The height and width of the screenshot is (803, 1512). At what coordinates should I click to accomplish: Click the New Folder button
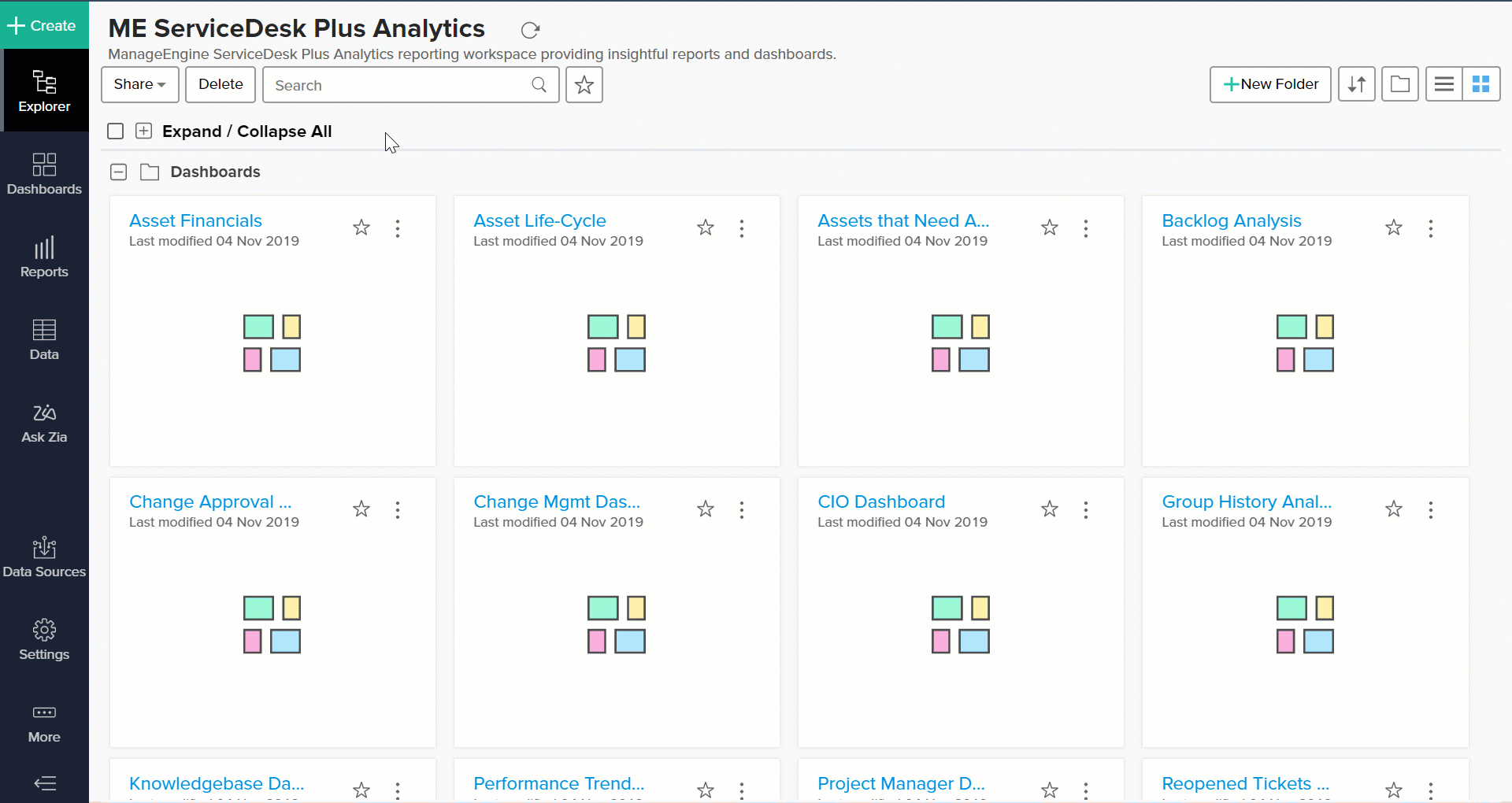click(x=1269, y=84)
